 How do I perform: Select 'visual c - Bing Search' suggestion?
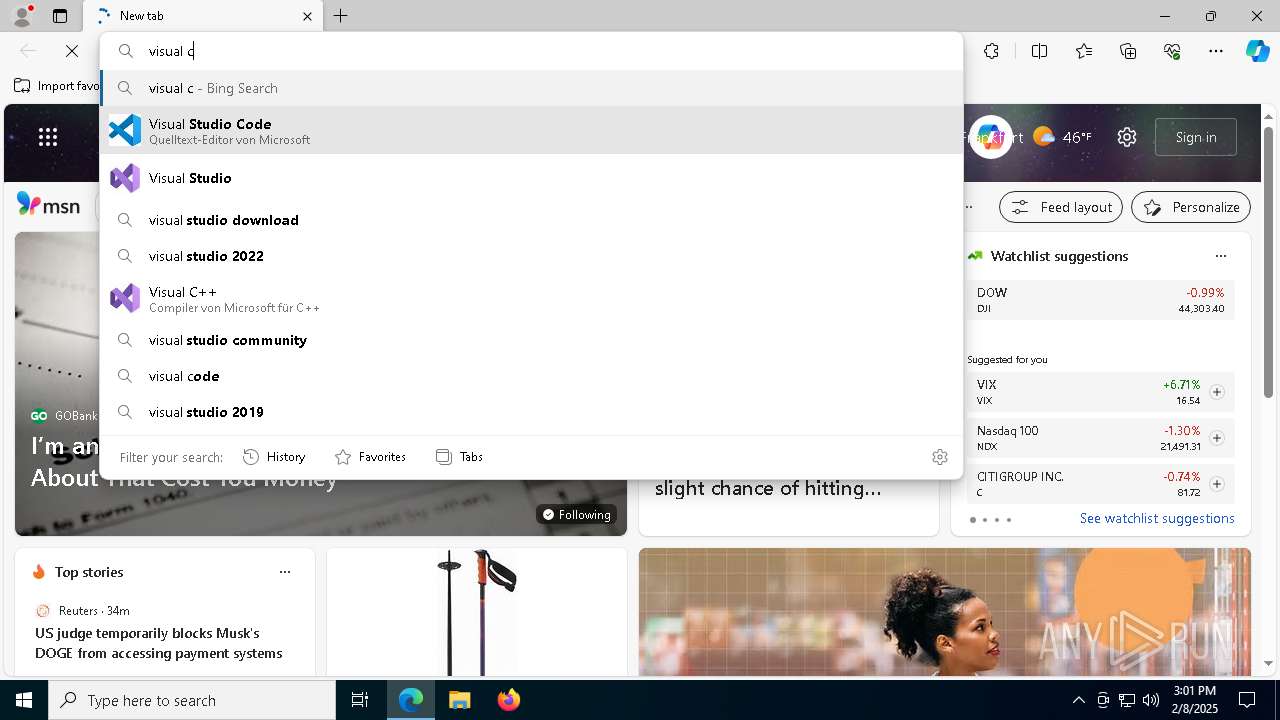(x=531, y=88)
